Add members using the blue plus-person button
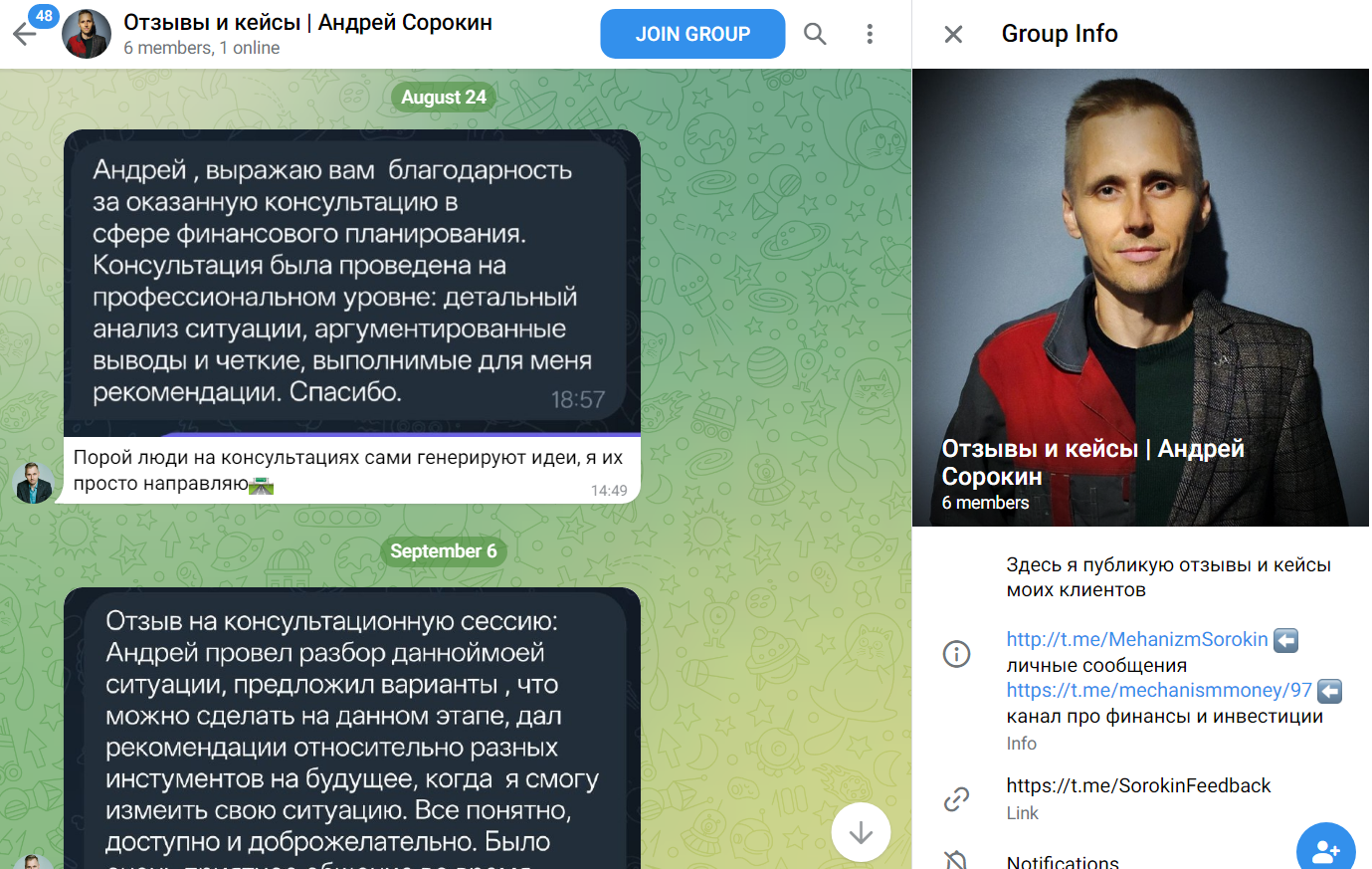1372x869 pixels. pyautogui.click(x=1325, y=851)
